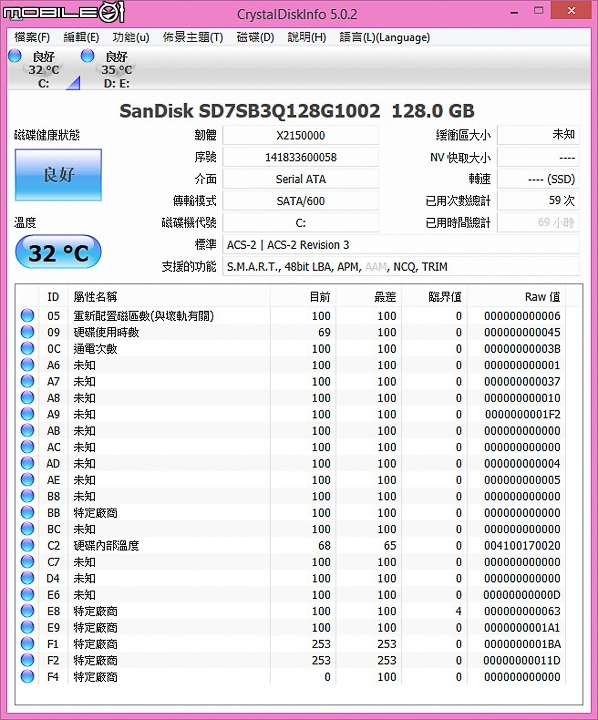598x720 pixels.
Task: Click the status orb of attribute A9
Action: pyautogui.click(x=28, y=414)
